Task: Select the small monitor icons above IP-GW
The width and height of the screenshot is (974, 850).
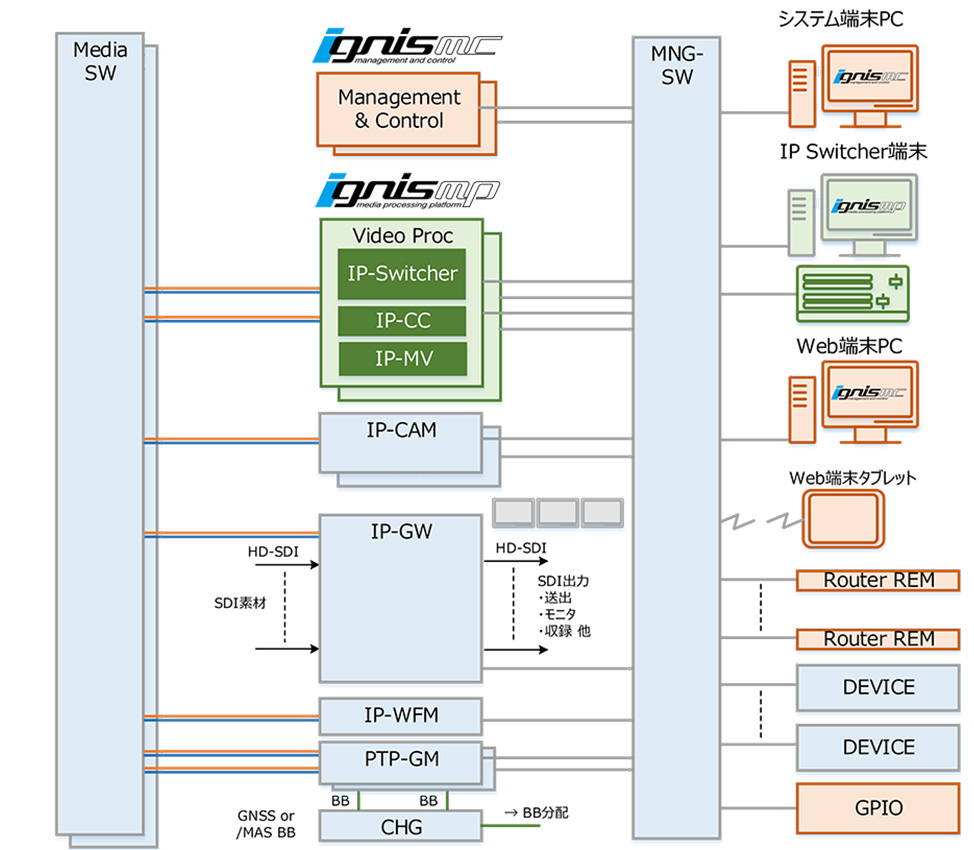Action: click(557, 512)
